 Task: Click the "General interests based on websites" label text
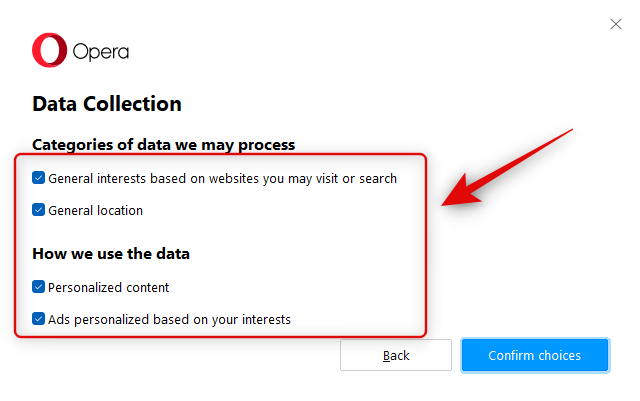click(222, 179)
